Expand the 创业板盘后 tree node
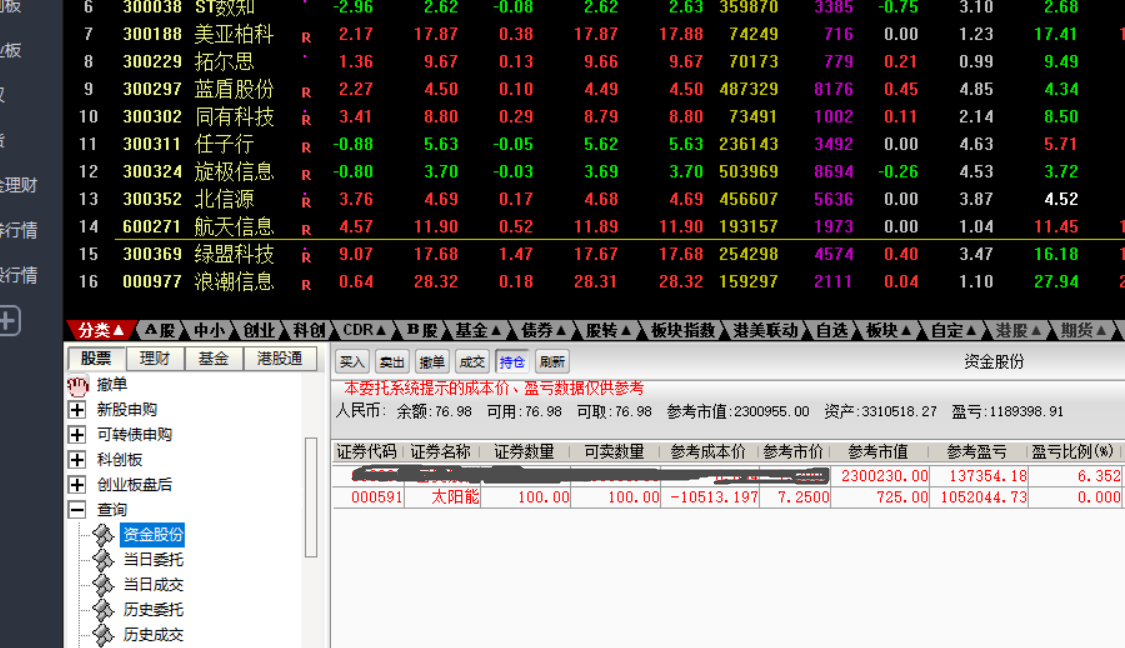The height and width of the screenshot is (648, 1125). coord(77,485)
